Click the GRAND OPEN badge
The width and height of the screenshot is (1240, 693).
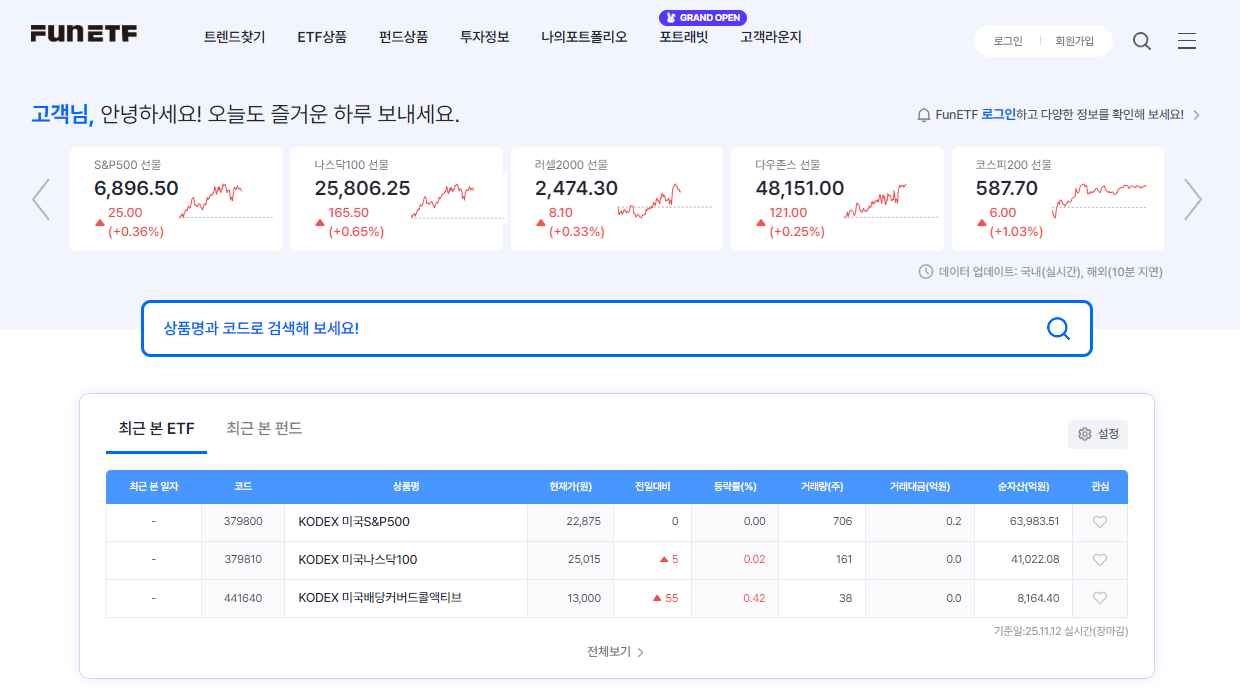tap(703, 18)
